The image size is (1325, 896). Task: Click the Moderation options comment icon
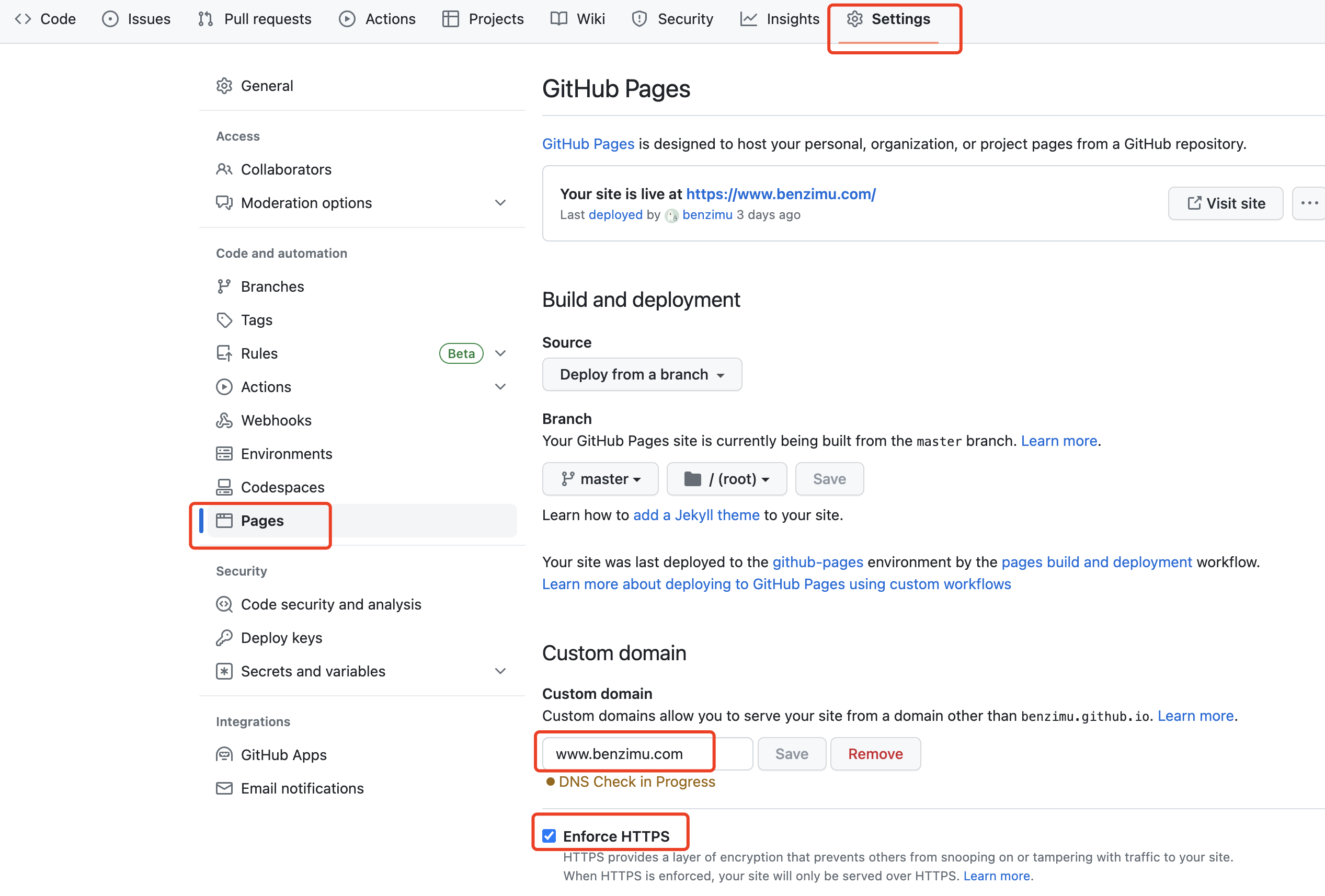(x=224, y=203)
